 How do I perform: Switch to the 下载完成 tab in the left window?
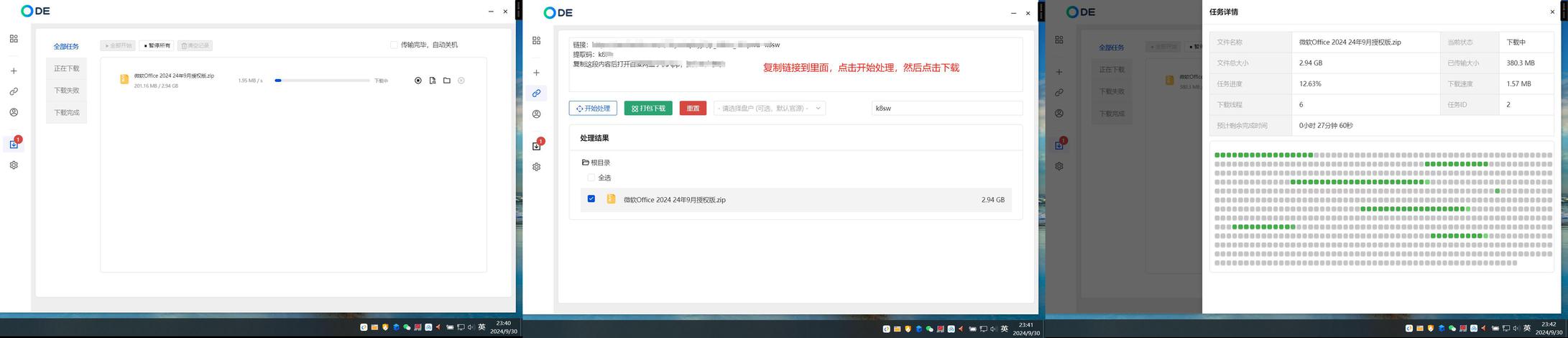[66, 112]
